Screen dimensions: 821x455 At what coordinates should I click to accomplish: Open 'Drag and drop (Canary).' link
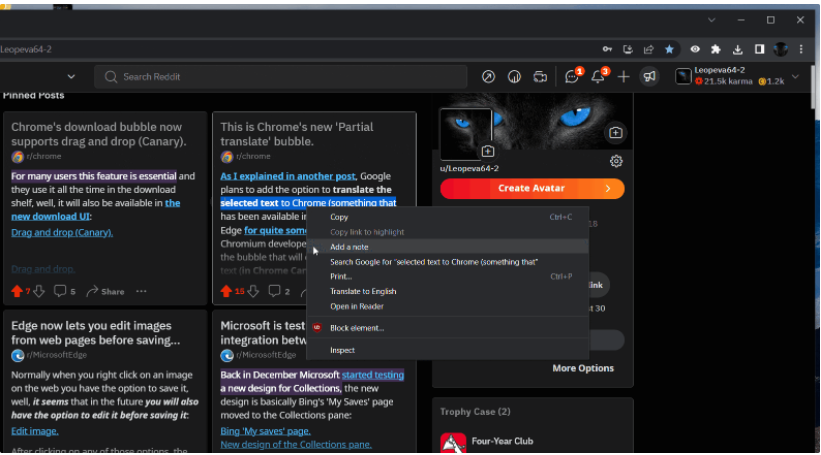pyautogui.click(x=62, y=232)
